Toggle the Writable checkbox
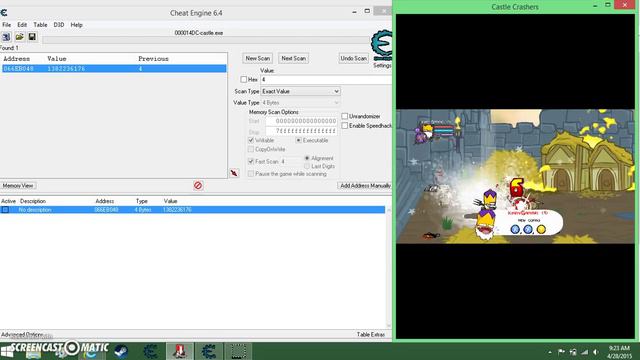This screenshot has width=640, height=360. coord(251,140)
